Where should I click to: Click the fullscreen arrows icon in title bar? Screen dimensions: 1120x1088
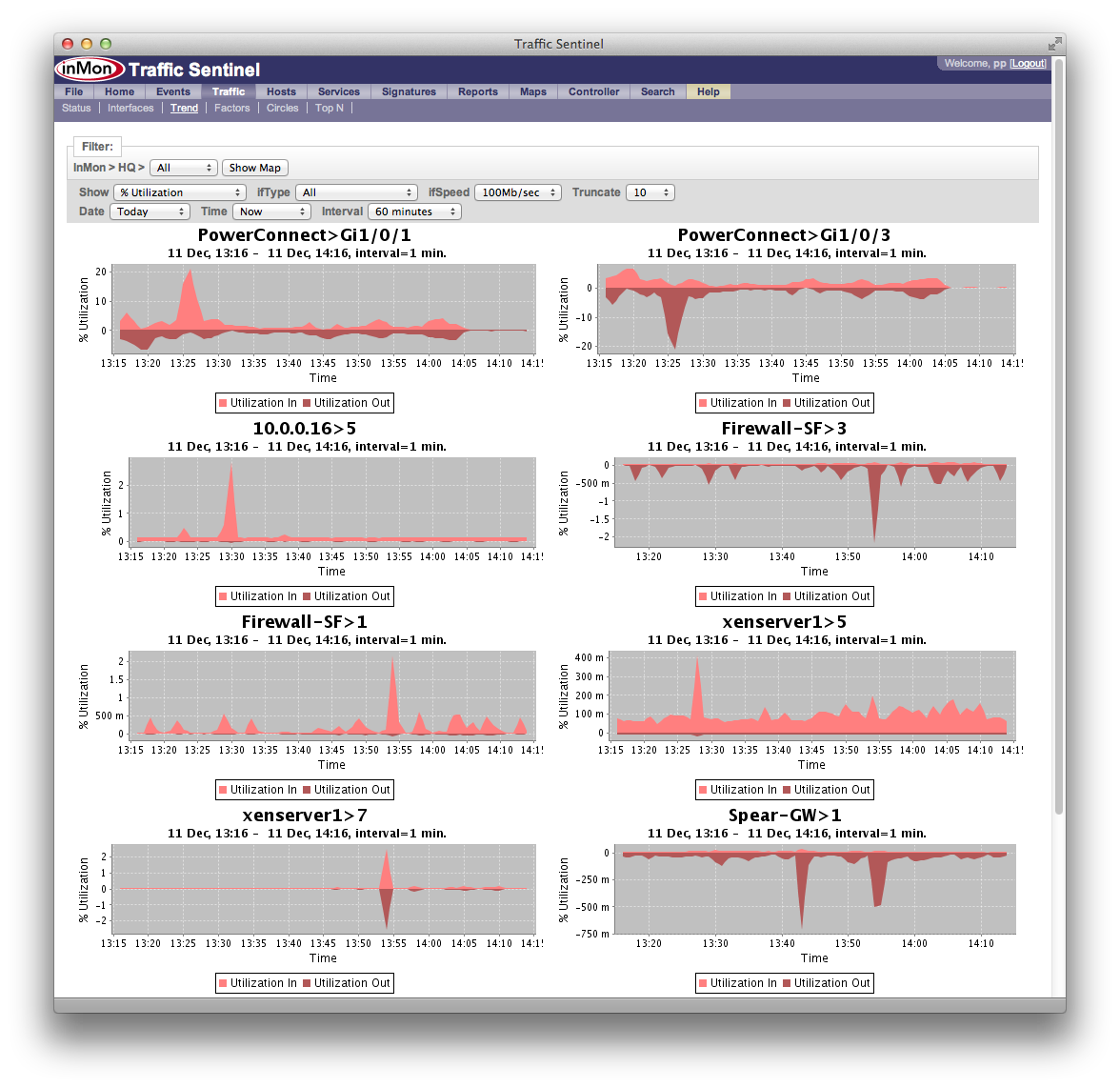[x=1054, y=44]
